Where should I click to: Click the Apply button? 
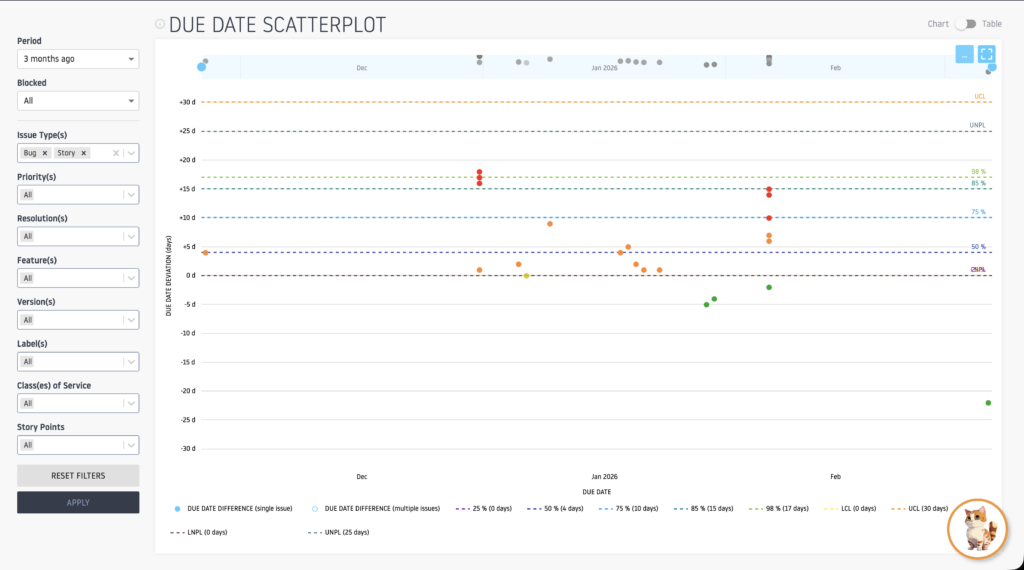[x=78, y=502]
